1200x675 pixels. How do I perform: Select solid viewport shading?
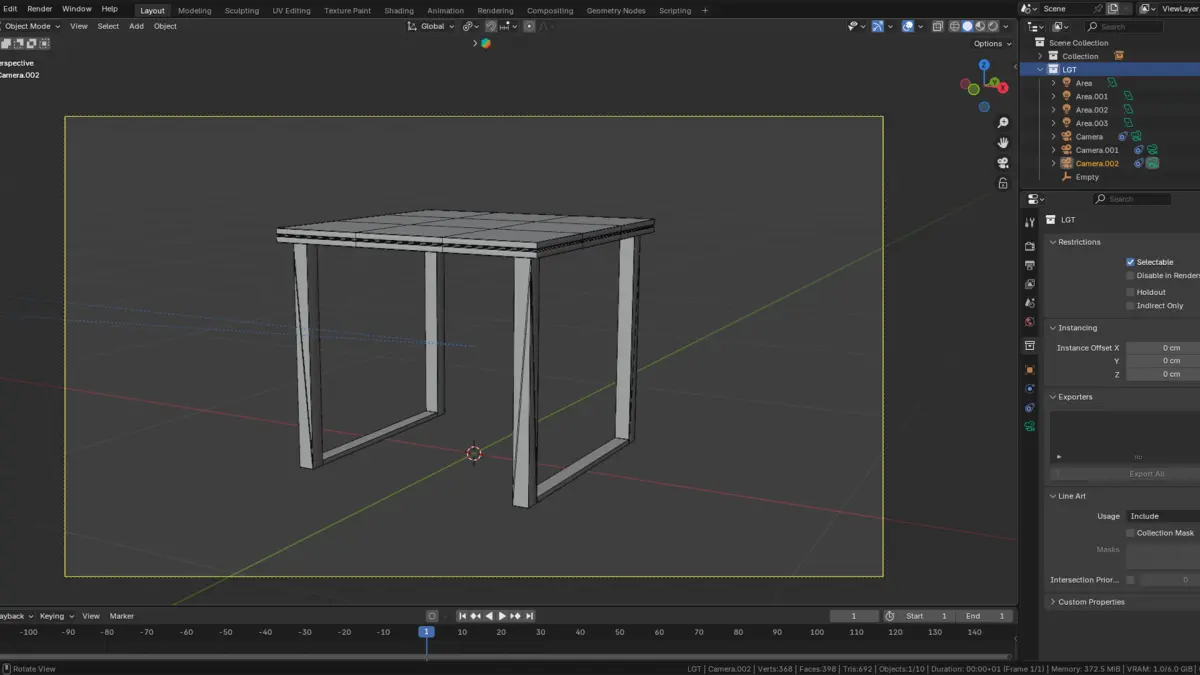click(967, 26)
